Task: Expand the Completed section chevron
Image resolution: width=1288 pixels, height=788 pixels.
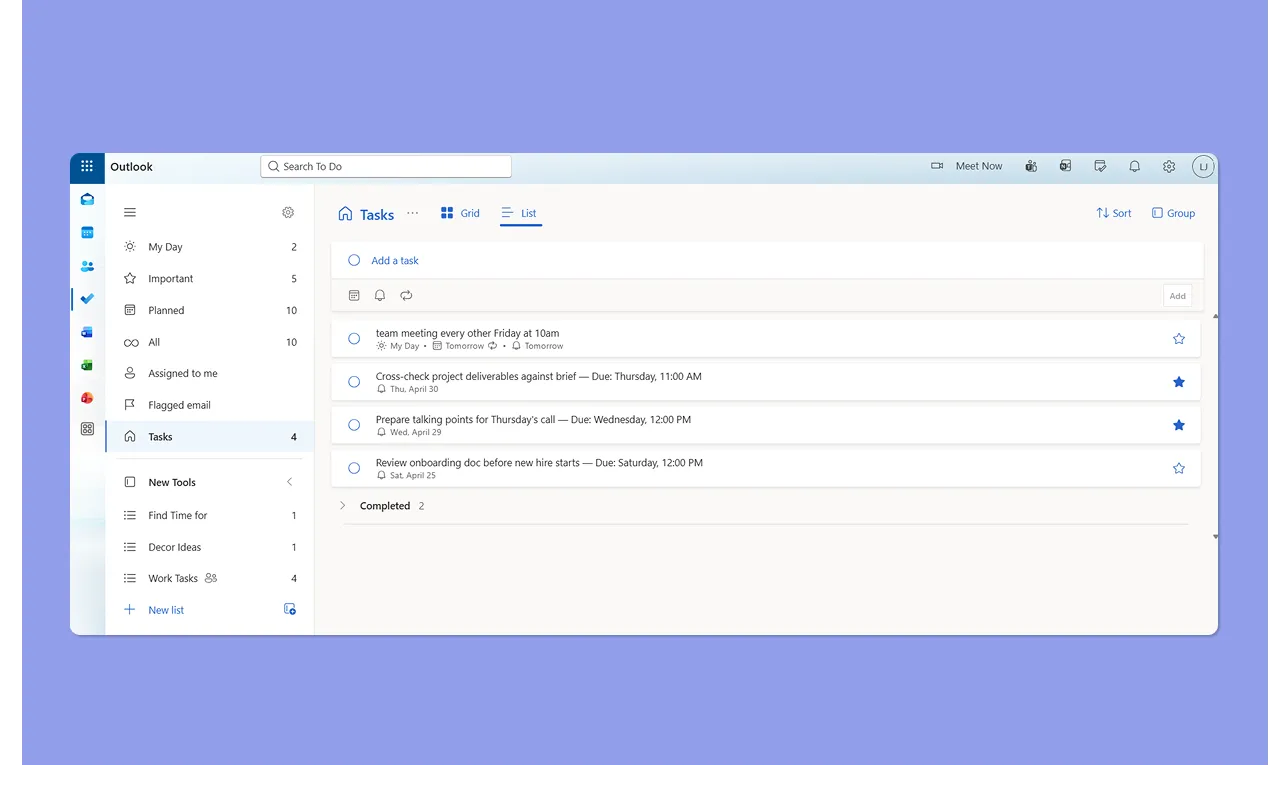Action: pos(342,506)
